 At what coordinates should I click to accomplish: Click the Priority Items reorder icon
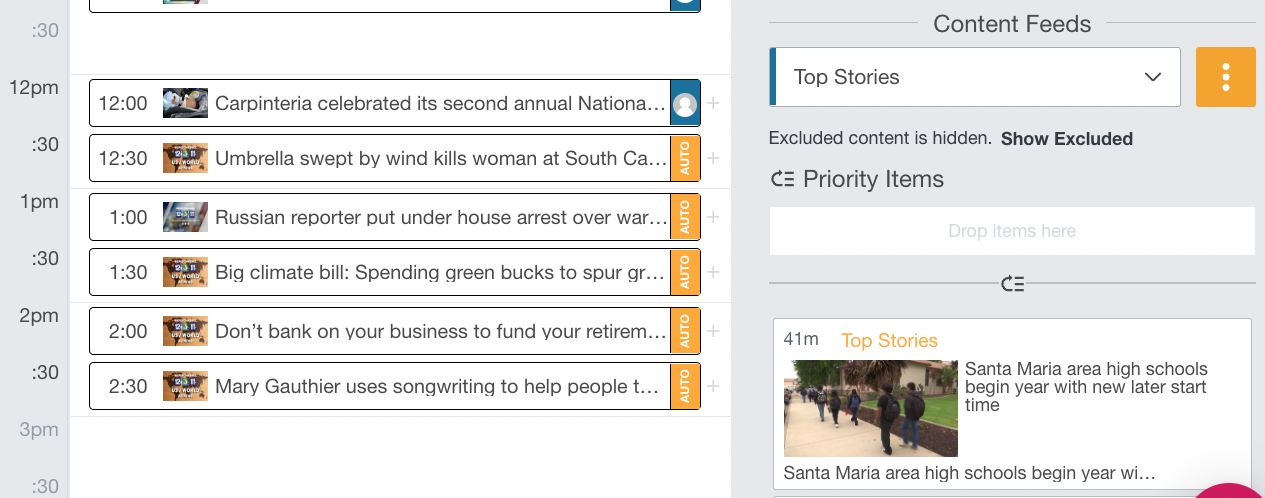(x=782, y=180)
